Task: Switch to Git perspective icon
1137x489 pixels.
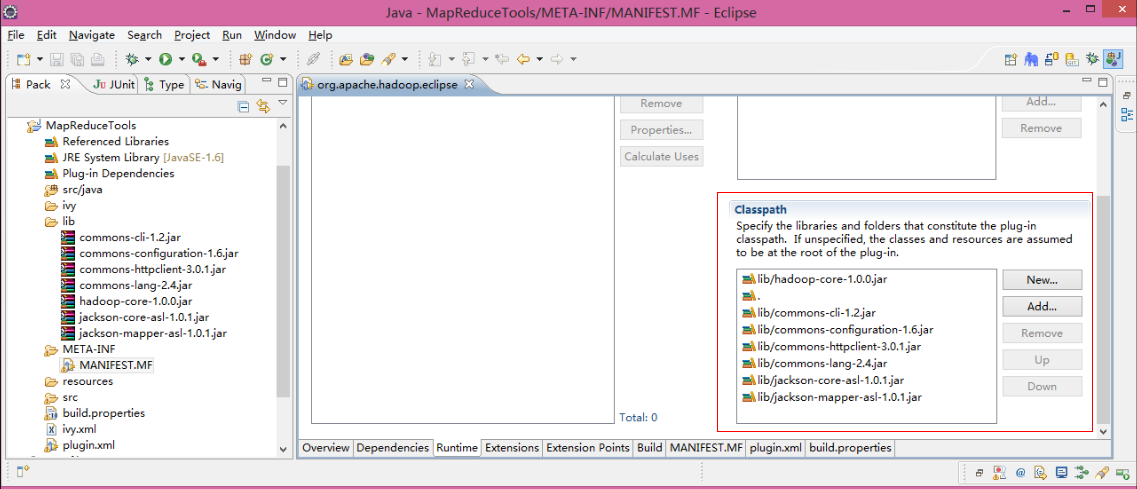Action: tap(1072, 59)
